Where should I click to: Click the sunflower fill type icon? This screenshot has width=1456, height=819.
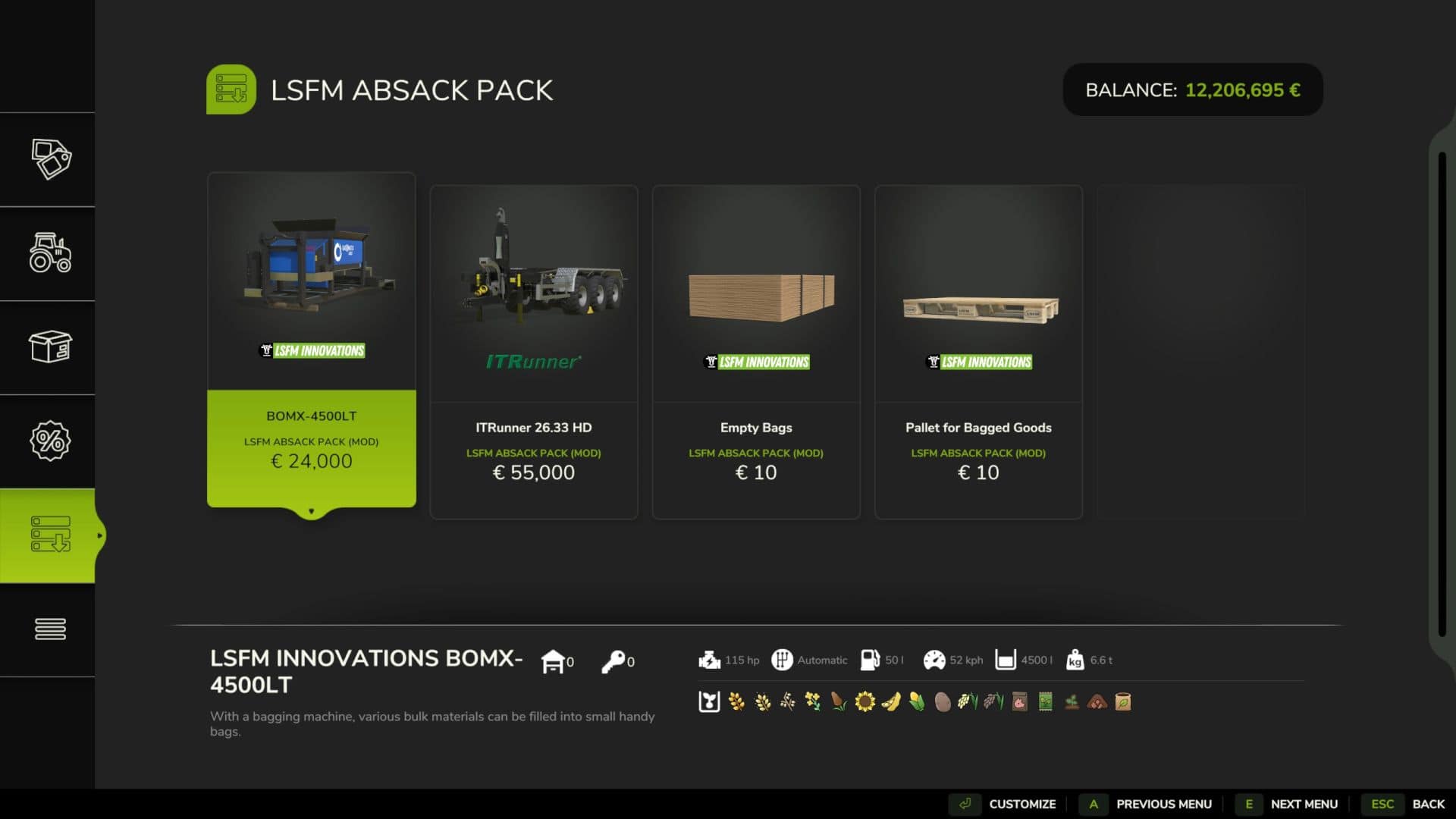click(x=864, y=701)
